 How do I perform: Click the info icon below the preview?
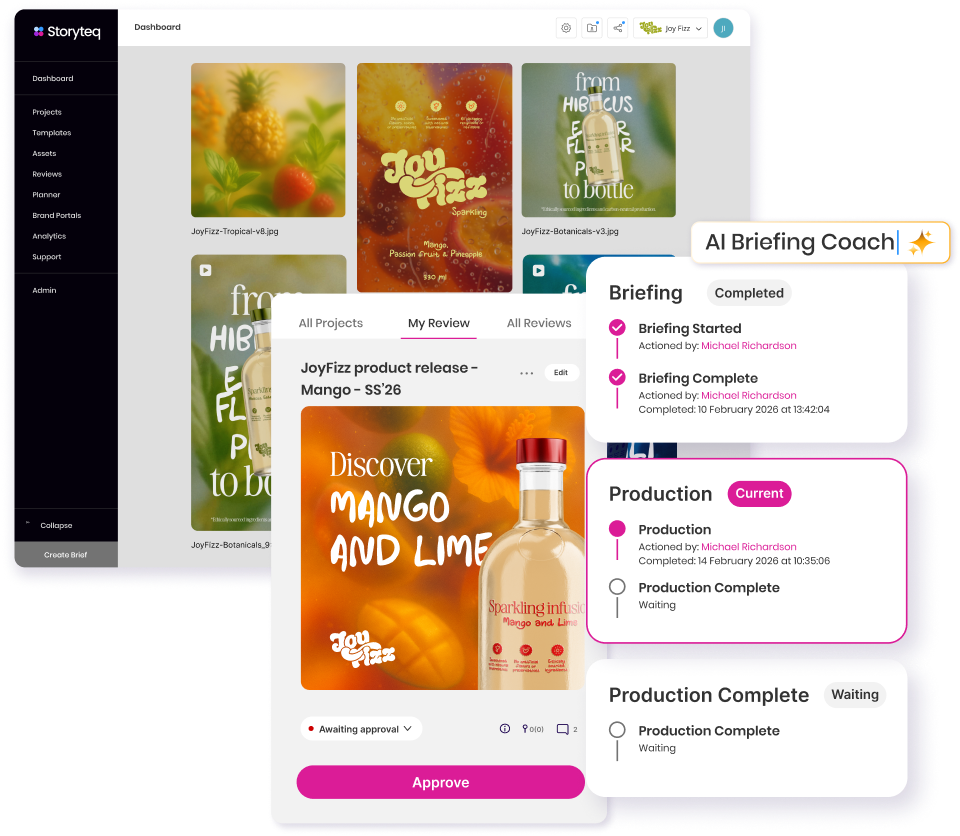505,729
